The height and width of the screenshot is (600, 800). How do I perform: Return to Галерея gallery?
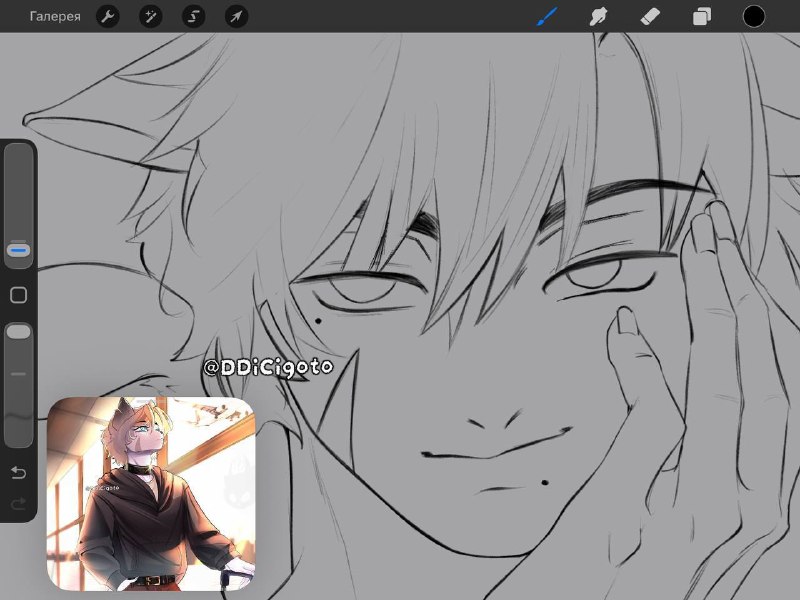click(55, 17)
